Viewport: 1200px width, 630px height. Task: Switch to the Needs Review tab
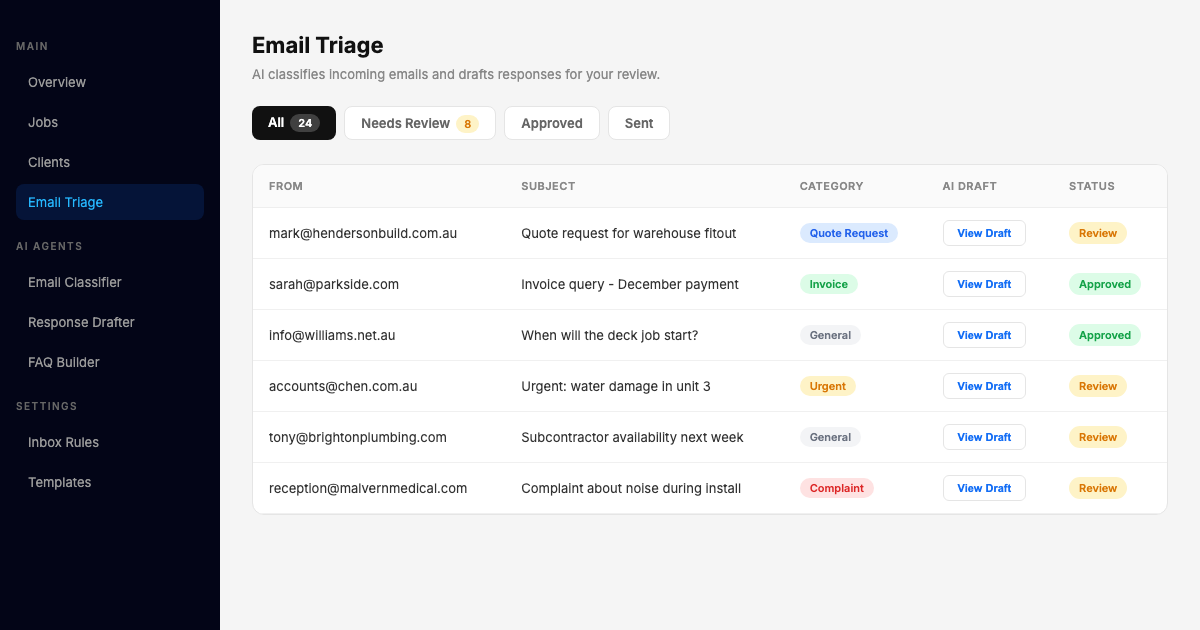click(419, 123)
